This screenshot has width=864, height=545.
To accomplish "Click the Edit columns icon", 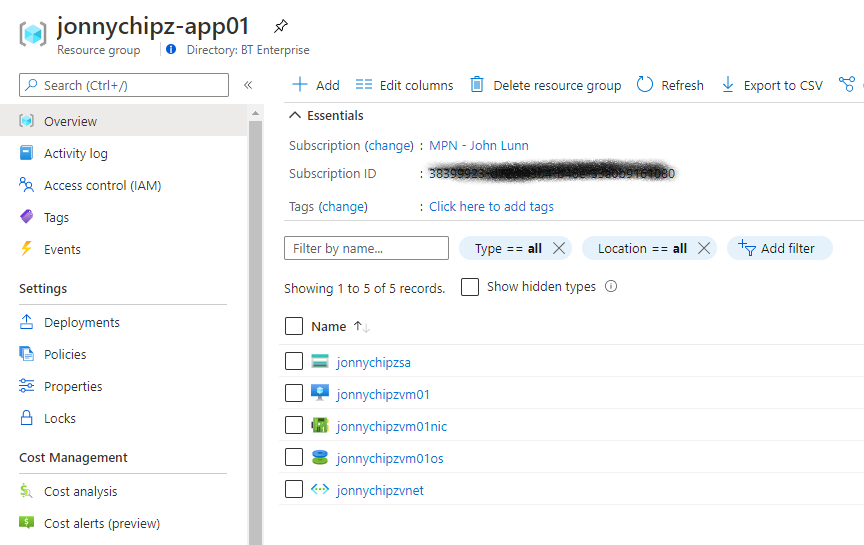I will point(364,85).
